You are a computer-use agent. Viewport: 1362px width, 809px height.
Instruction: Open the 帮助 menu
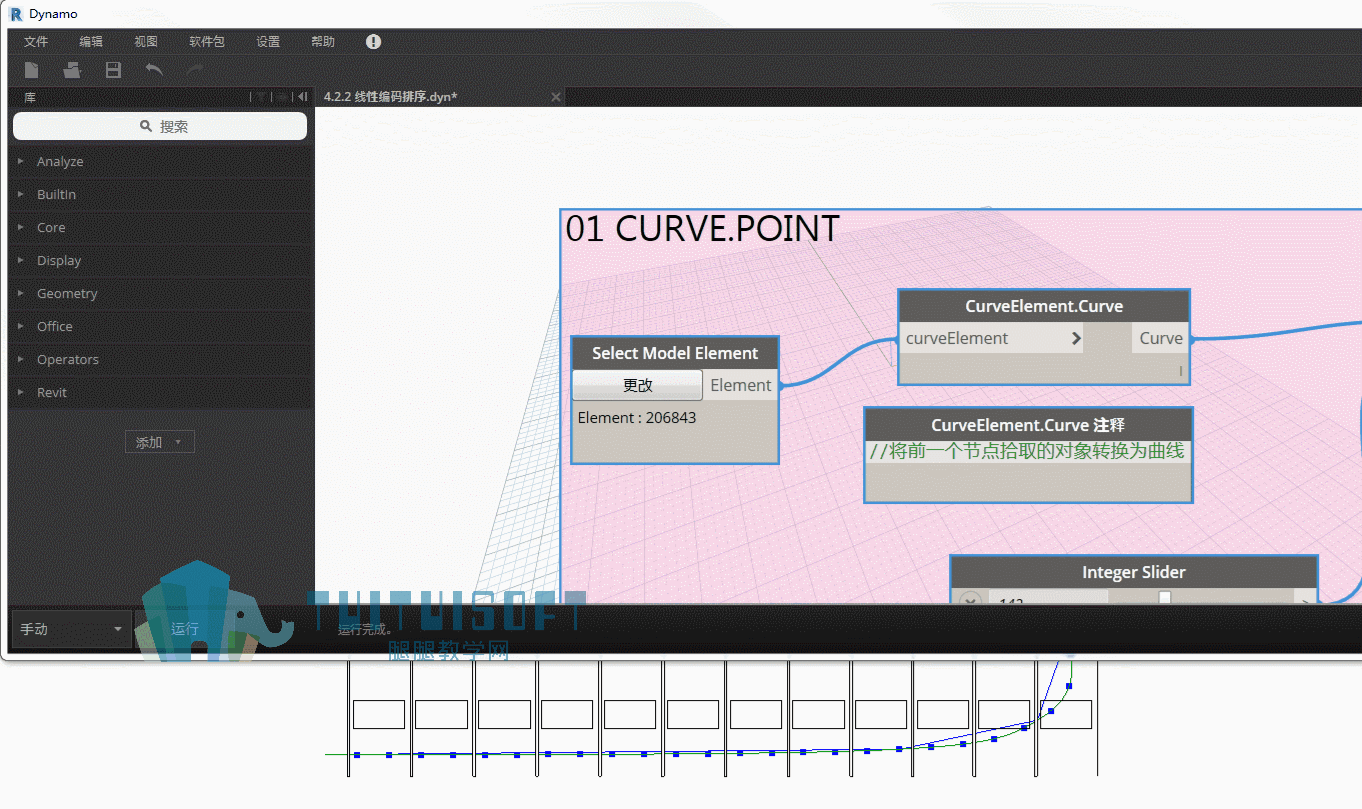(x=323, y=42)
